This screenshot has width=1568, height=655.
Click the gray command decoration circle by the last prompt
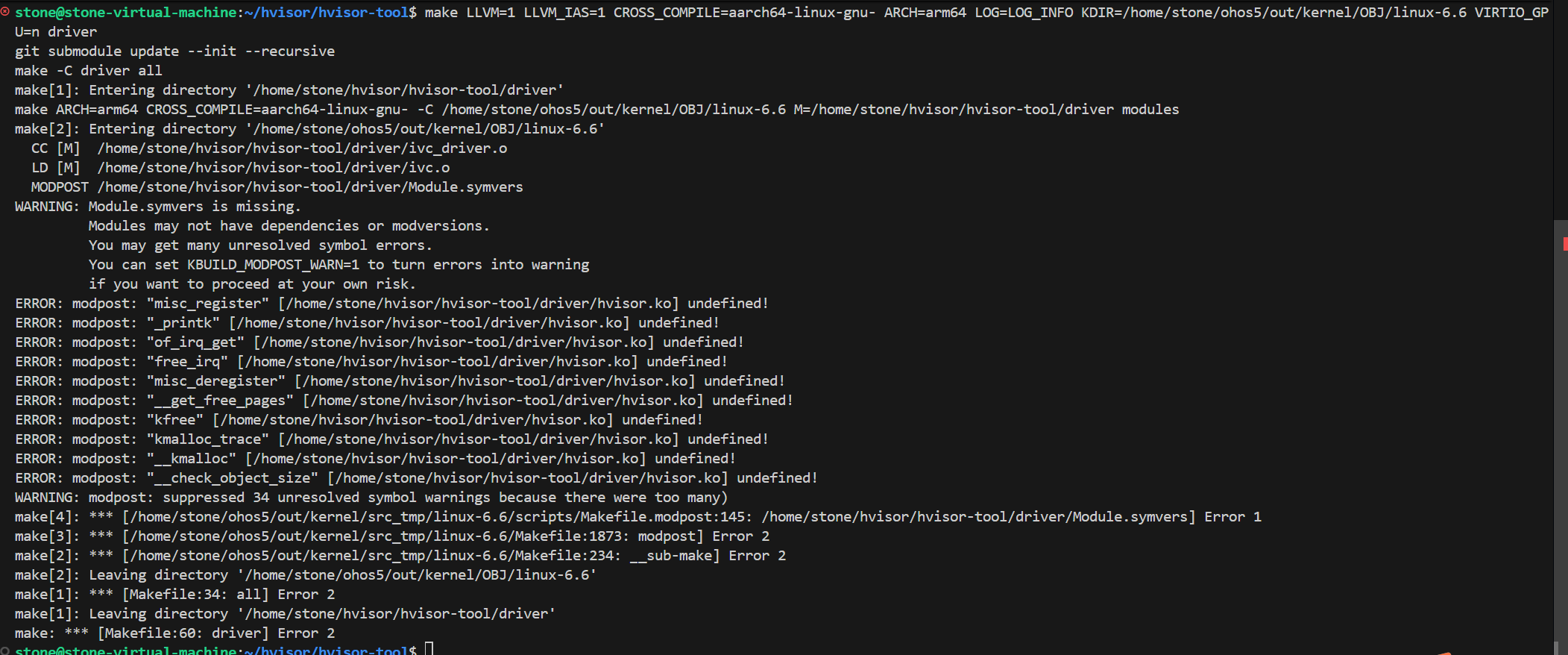5,651
